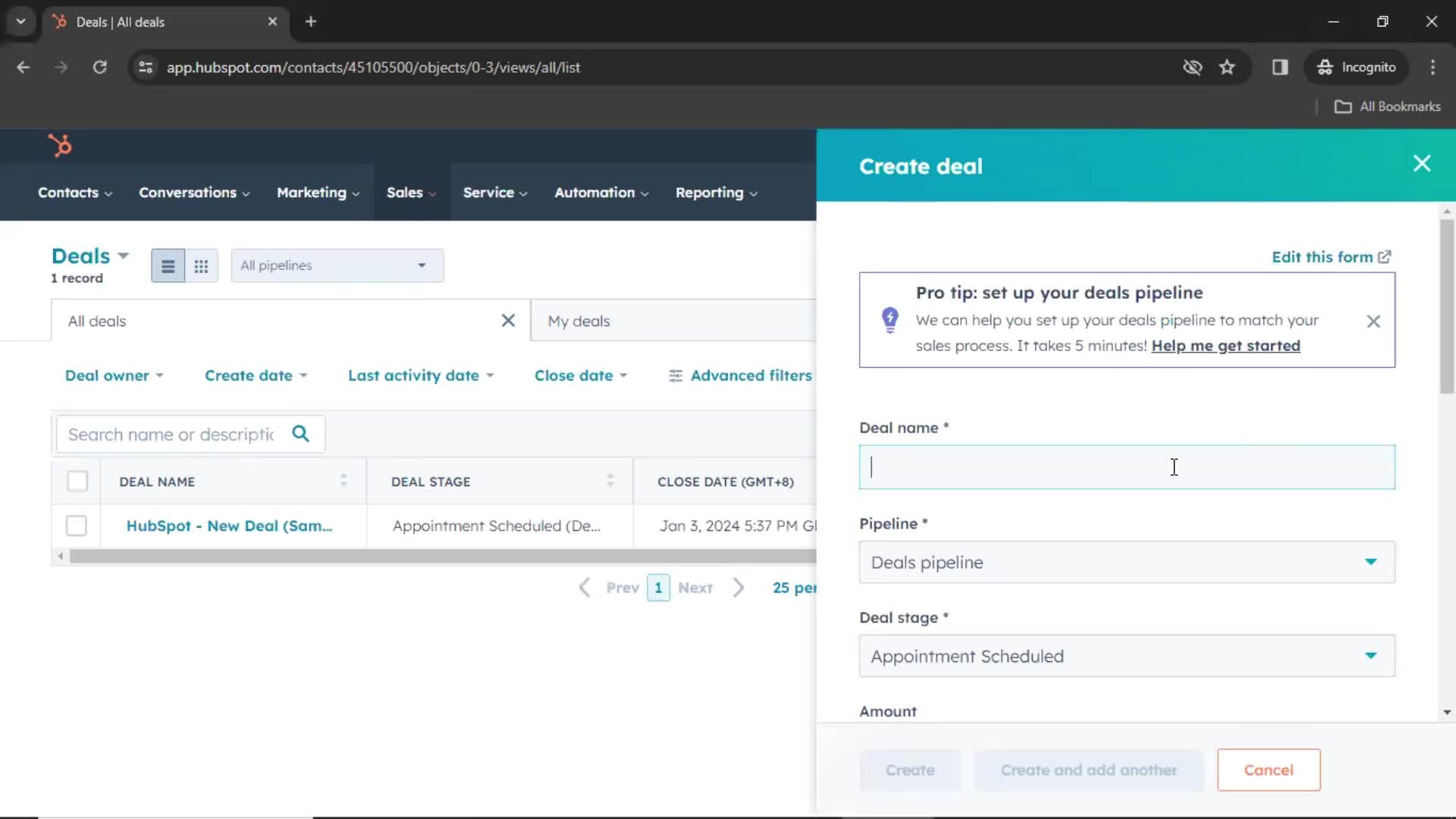The image size is (1456, 819).
Task: Open Chrome three-dot menu
Action: tap(1432, 67)
